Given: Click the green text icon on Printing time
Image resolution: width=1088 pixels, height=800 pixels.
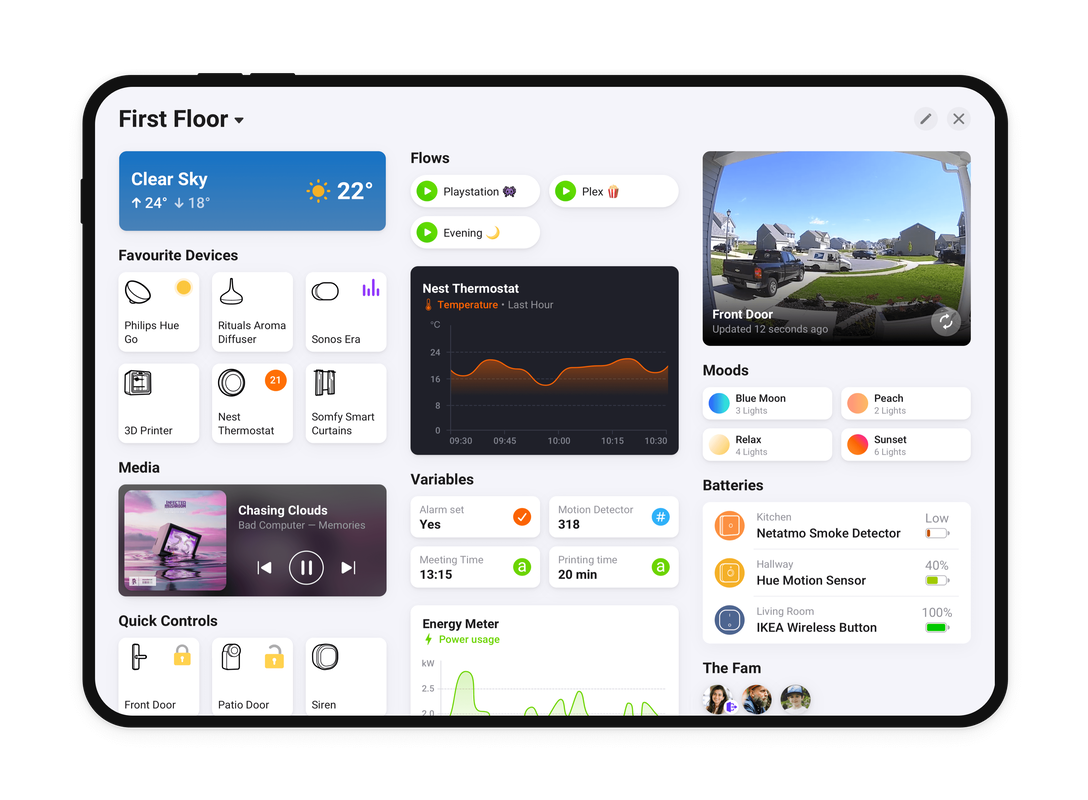Looking at the screenshot, I should pyautogui.click(x=661, y=567).
